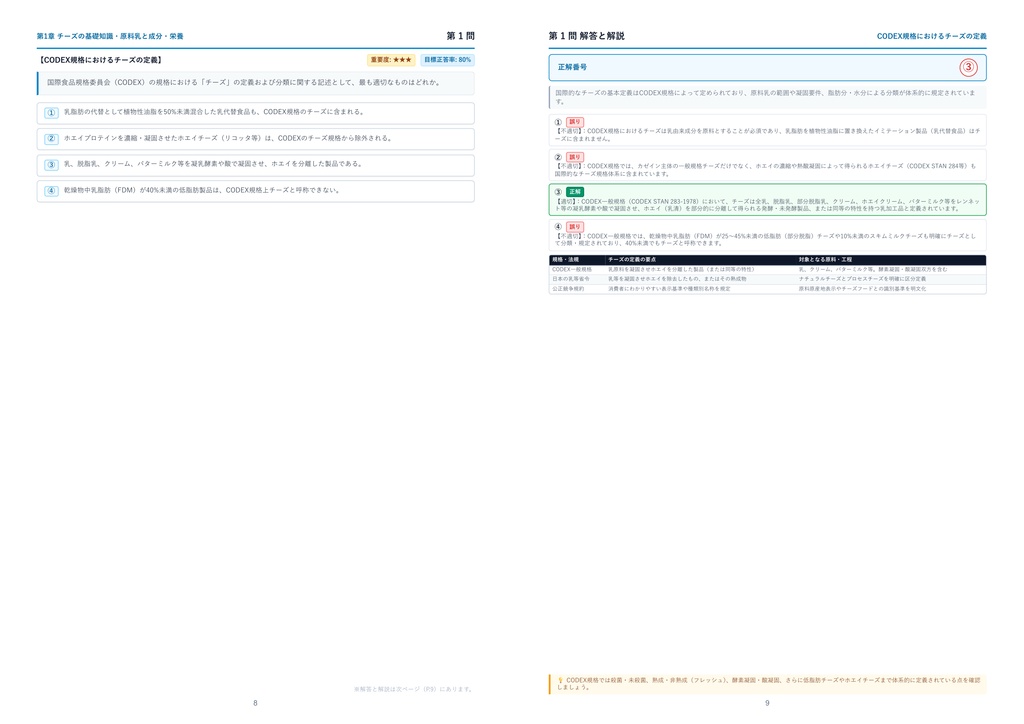The image size is (1024, 724).
Task: Click the 対象となる原料・工程 column header
Action: point(825,260)
